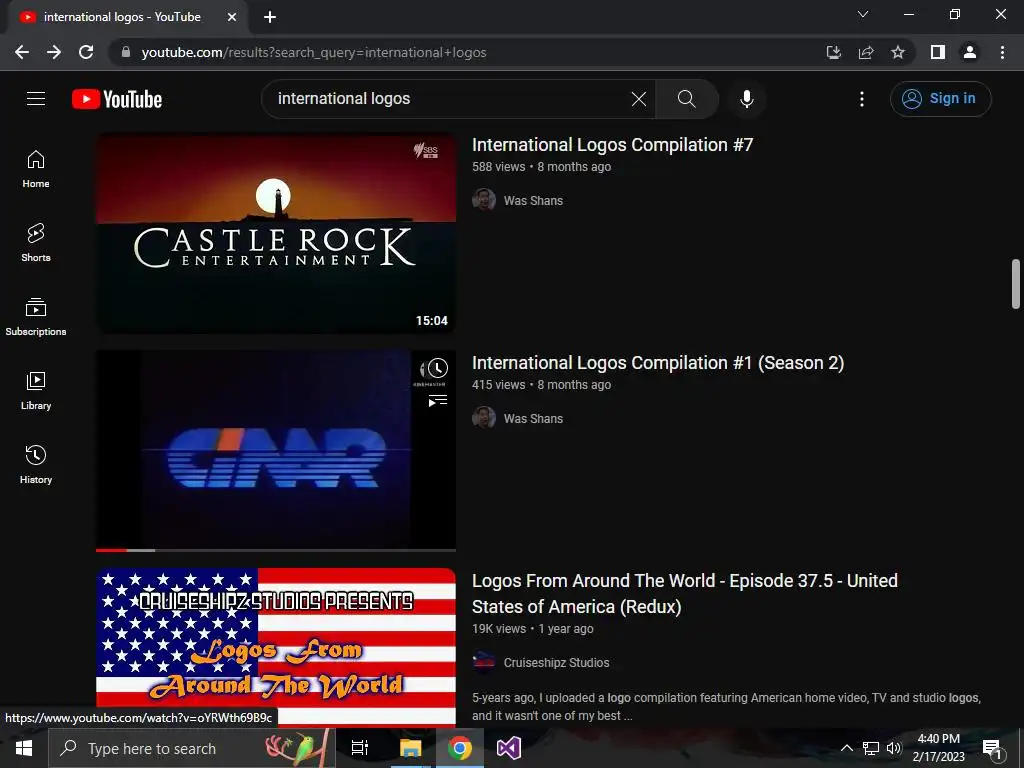
Task: Open Cruiseshipz Studios channel name
Action: [556, 663]
